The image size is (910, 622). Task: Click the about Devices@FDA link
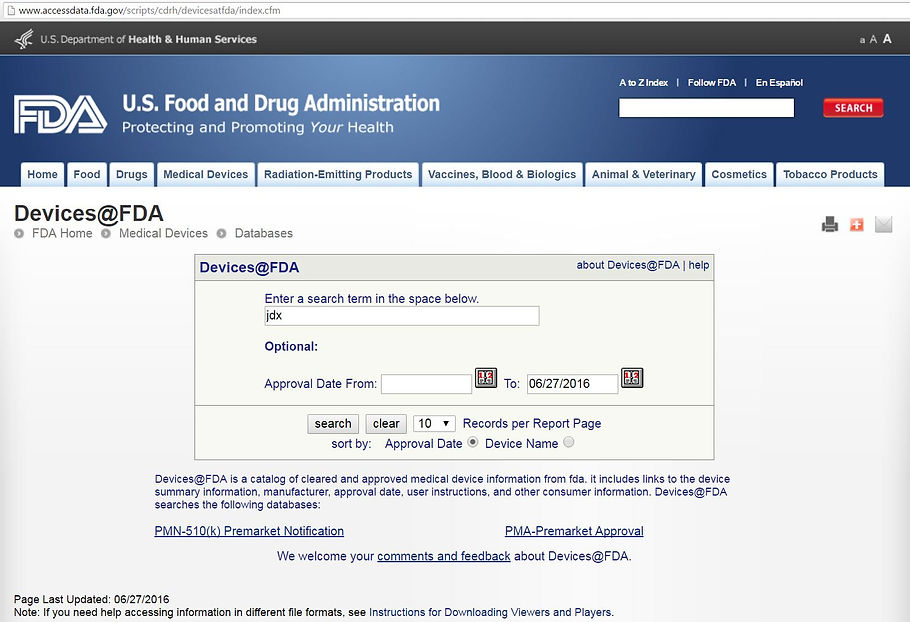pos(627,265)
